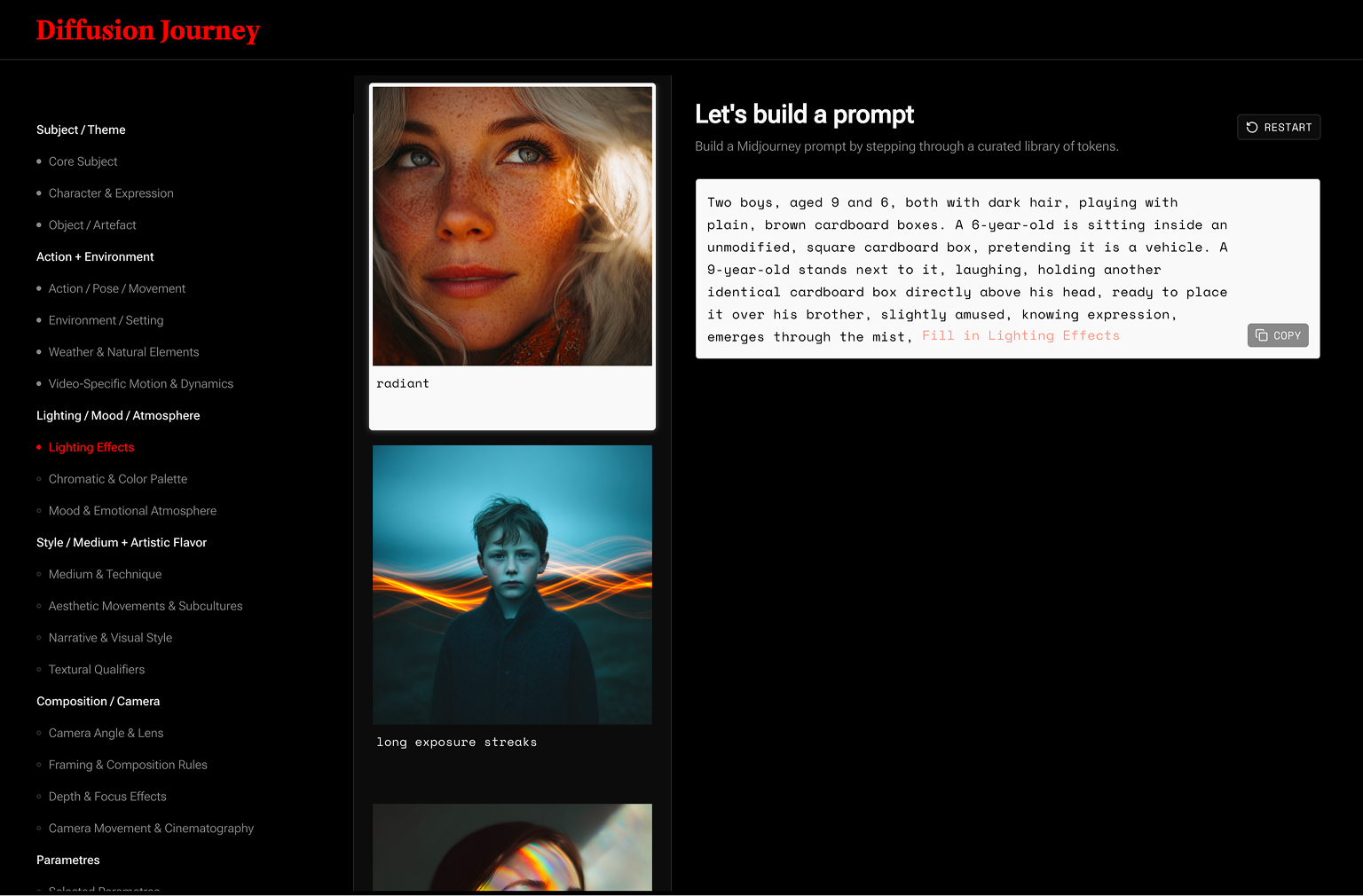Click the Composition / Camera heading
The image size is (1363, 896).
coord(98,701)
